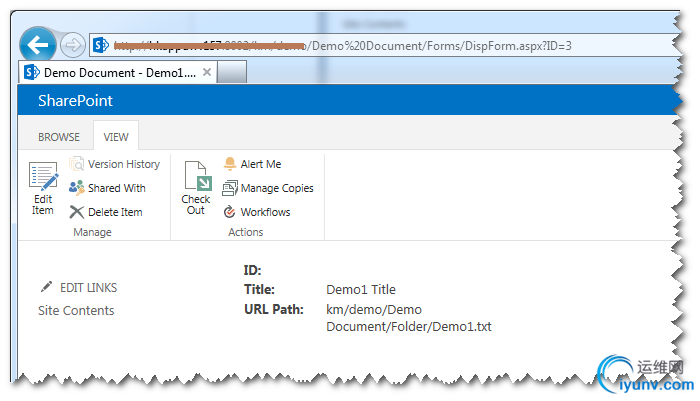The image size is (700, 401).
Task: Click the Workflows icon
Action: 229,212
